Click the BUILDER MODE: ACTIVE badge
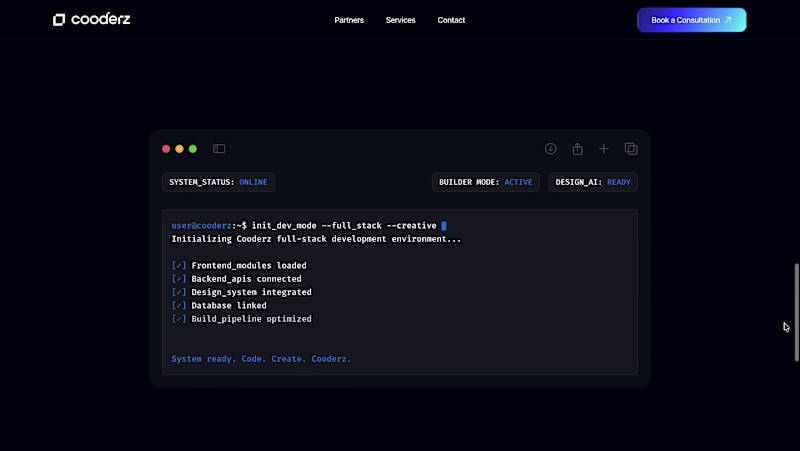Image resolution: width=800 pixels, height=451 pixels. [486, 182]
